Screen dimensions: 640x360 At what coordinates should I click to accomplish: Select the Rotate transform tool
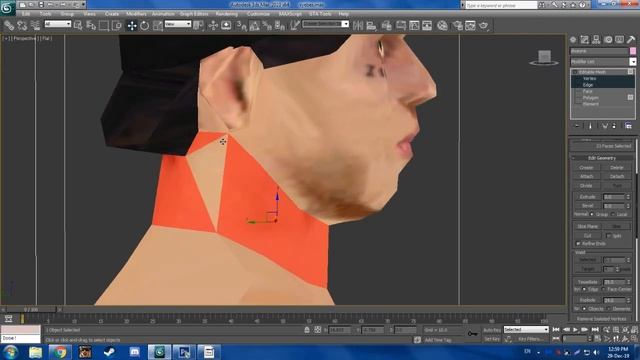click(x=144, y=26)
